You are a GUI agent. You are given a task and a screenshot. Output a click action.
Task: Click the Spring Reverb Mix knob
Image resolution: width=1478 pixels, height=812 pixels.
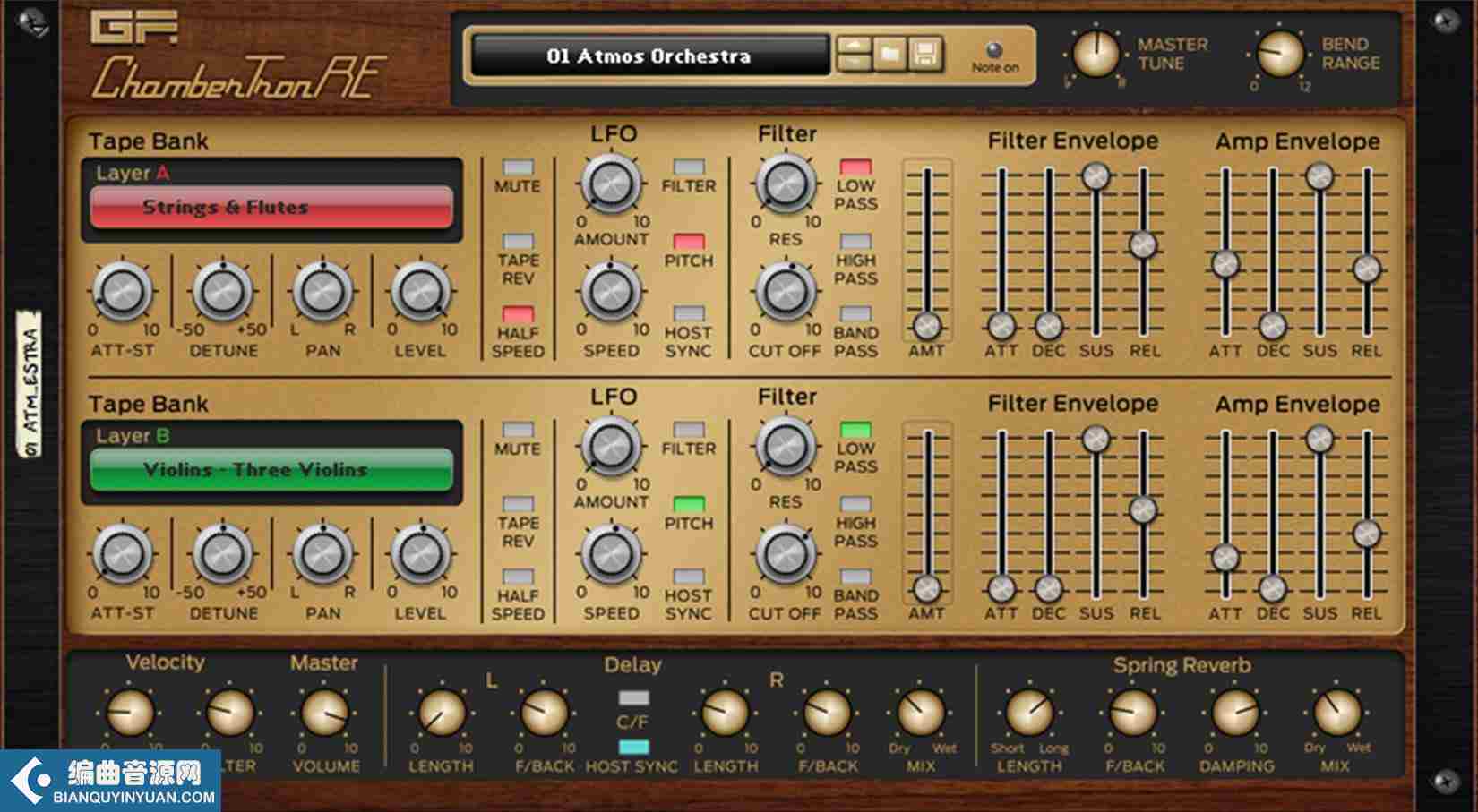[1336, 714]
